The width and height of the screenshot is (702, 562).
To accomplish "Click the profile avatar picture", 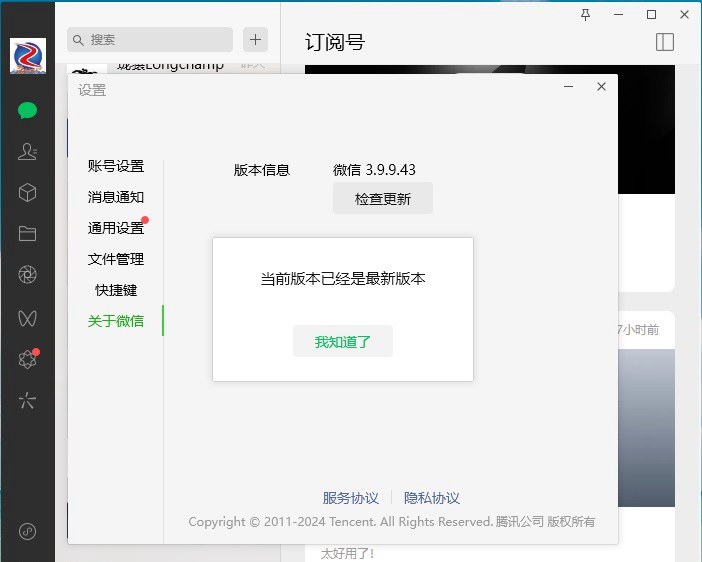I will 27,56.
